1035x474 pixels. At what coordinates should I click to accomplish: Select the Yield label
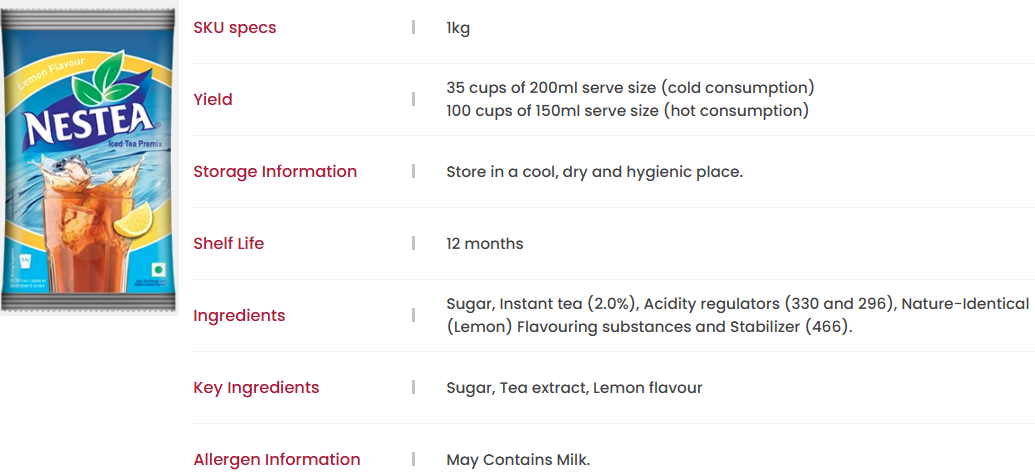click(x=213, y=100)
